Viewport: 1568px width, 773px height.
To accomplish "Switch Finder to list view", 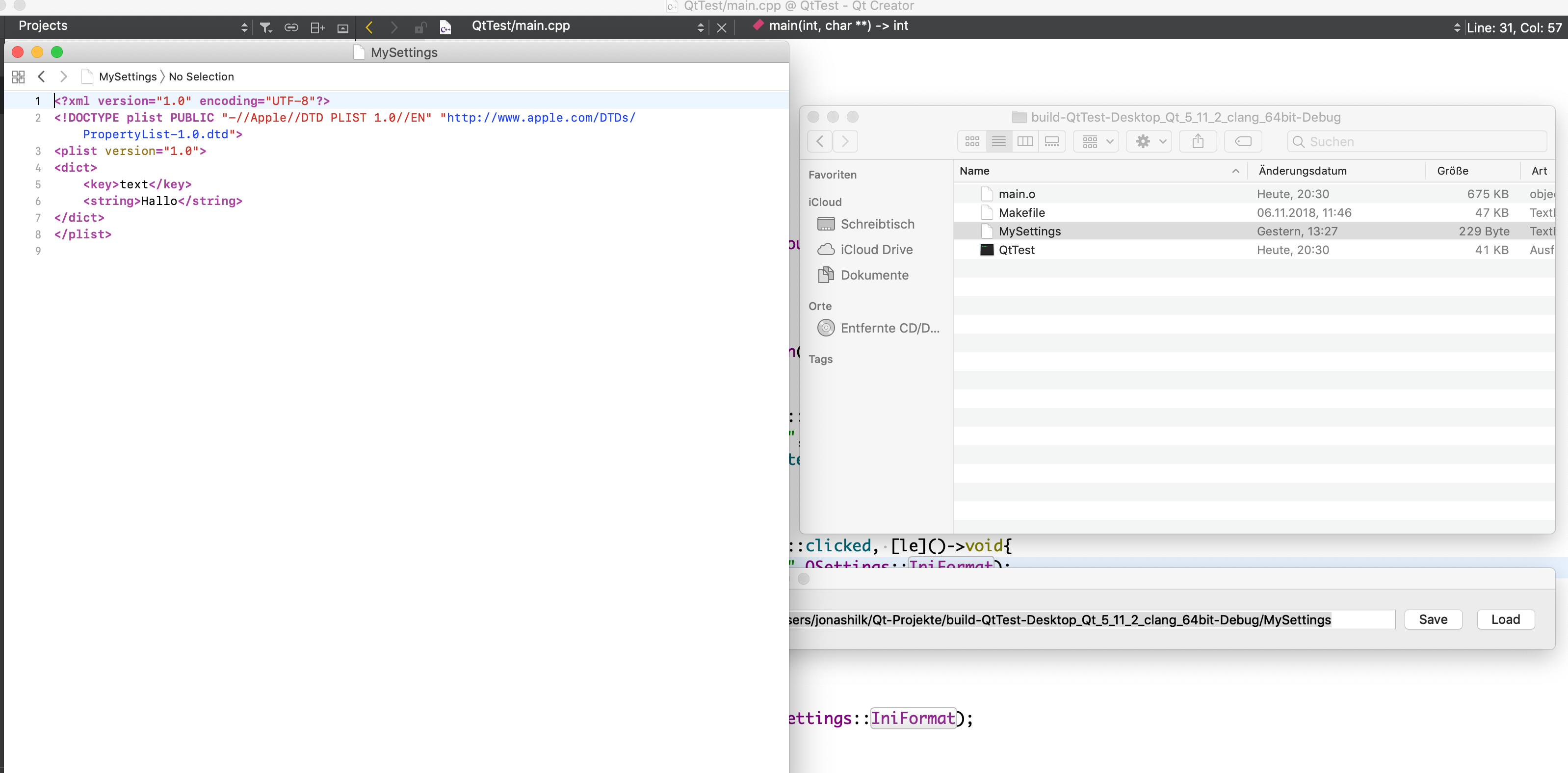I will click(999, 141).
